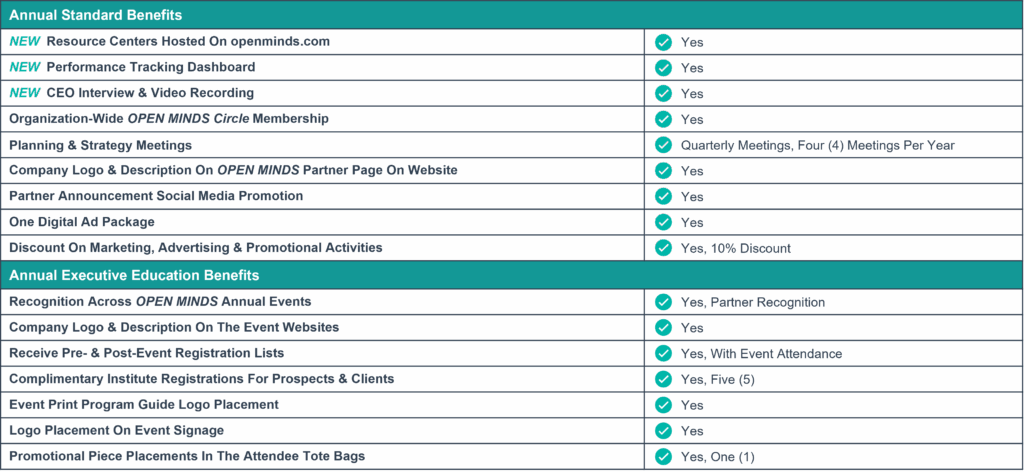The image size is (1024, 472).
Task: Click the checkmark icon for Resource Centers row
Action: pos(664,42)
